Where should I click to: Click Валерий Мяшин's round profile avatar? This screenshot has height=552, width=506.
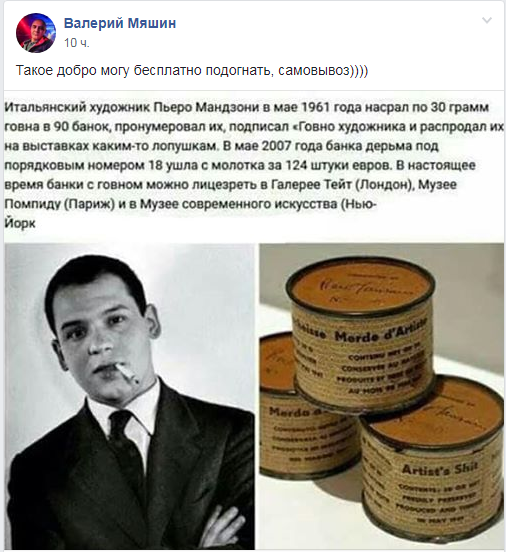[x=36, y=33]
